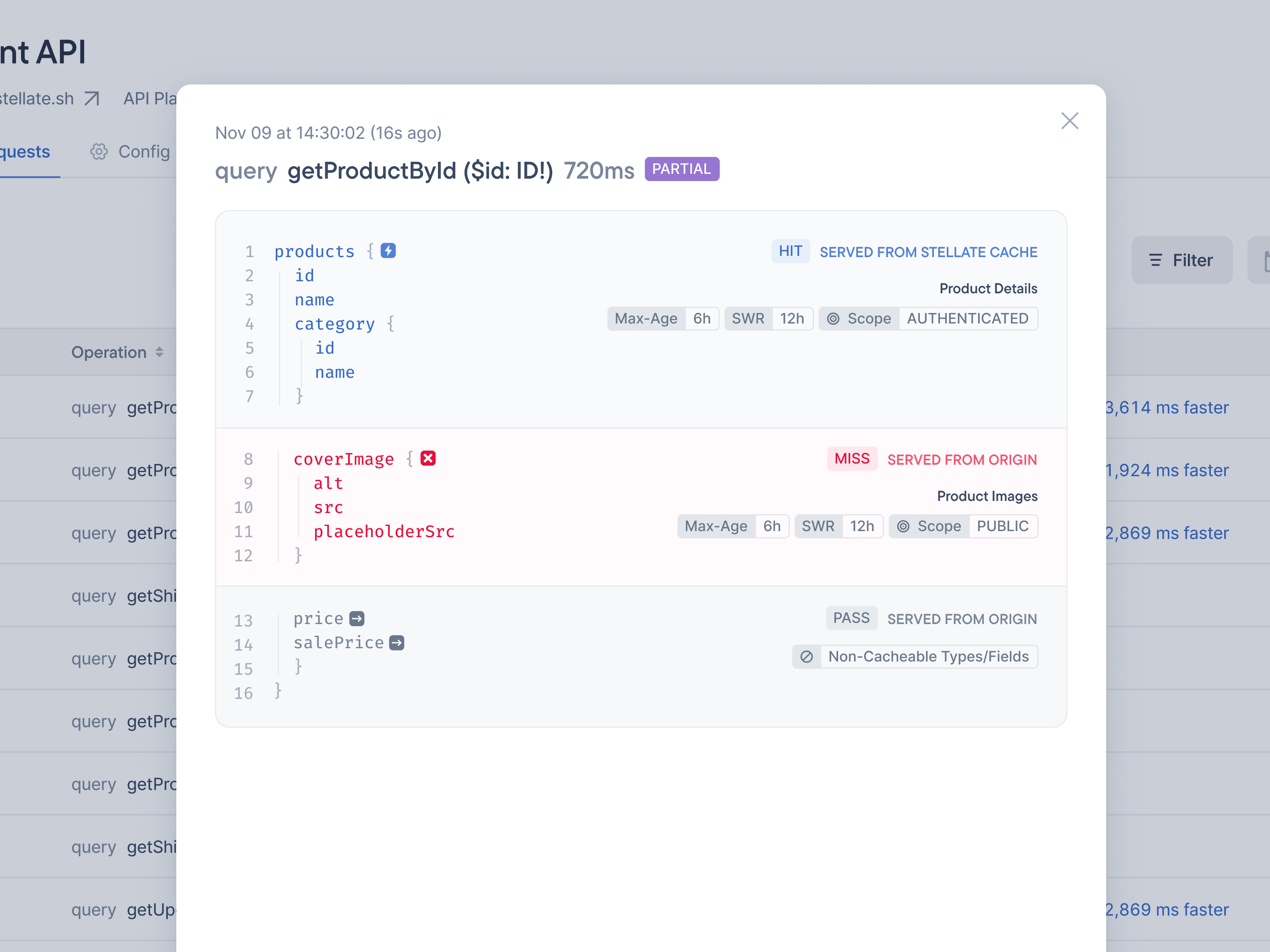Click the Max-Age 6h badge under Product Details
This screenshot has width=1270, height=952.
(663, 319)
